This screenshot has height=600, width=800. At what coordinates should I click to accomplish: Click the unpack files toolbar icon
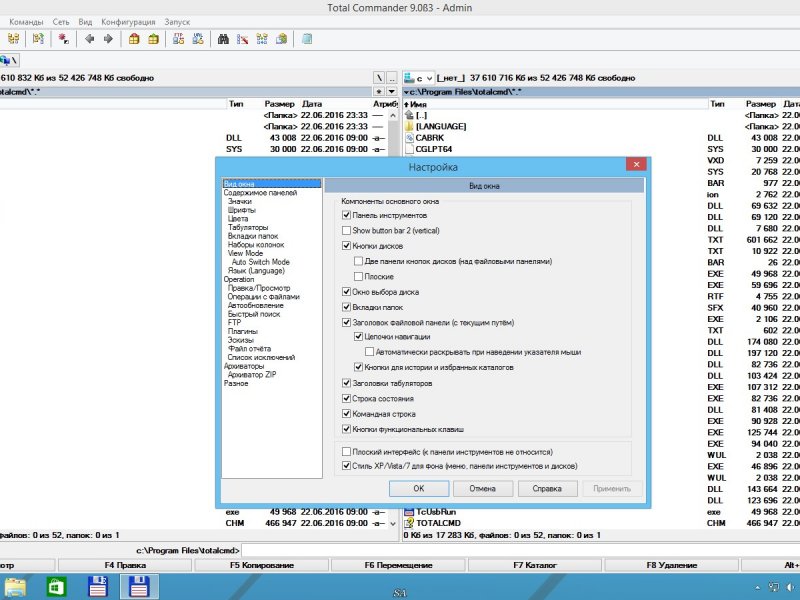coord(153,39)
